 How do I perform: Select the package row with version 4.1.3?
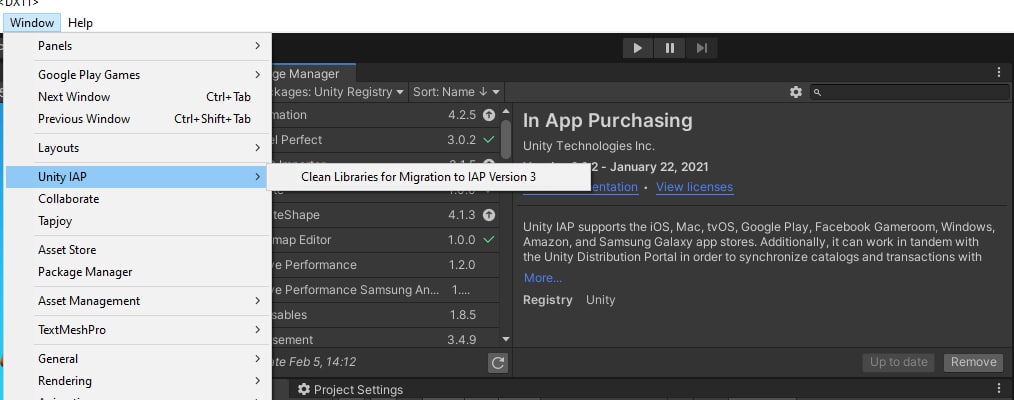(385, 215)
